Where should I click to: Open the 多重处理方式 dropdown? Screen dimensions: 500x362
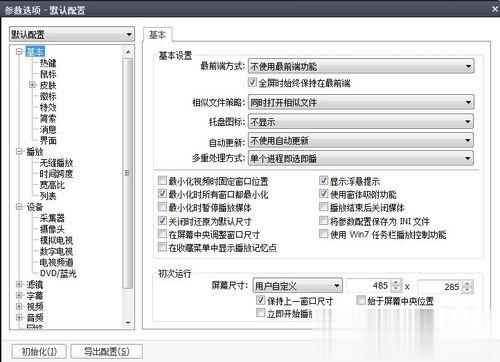[x=361, y=158]
